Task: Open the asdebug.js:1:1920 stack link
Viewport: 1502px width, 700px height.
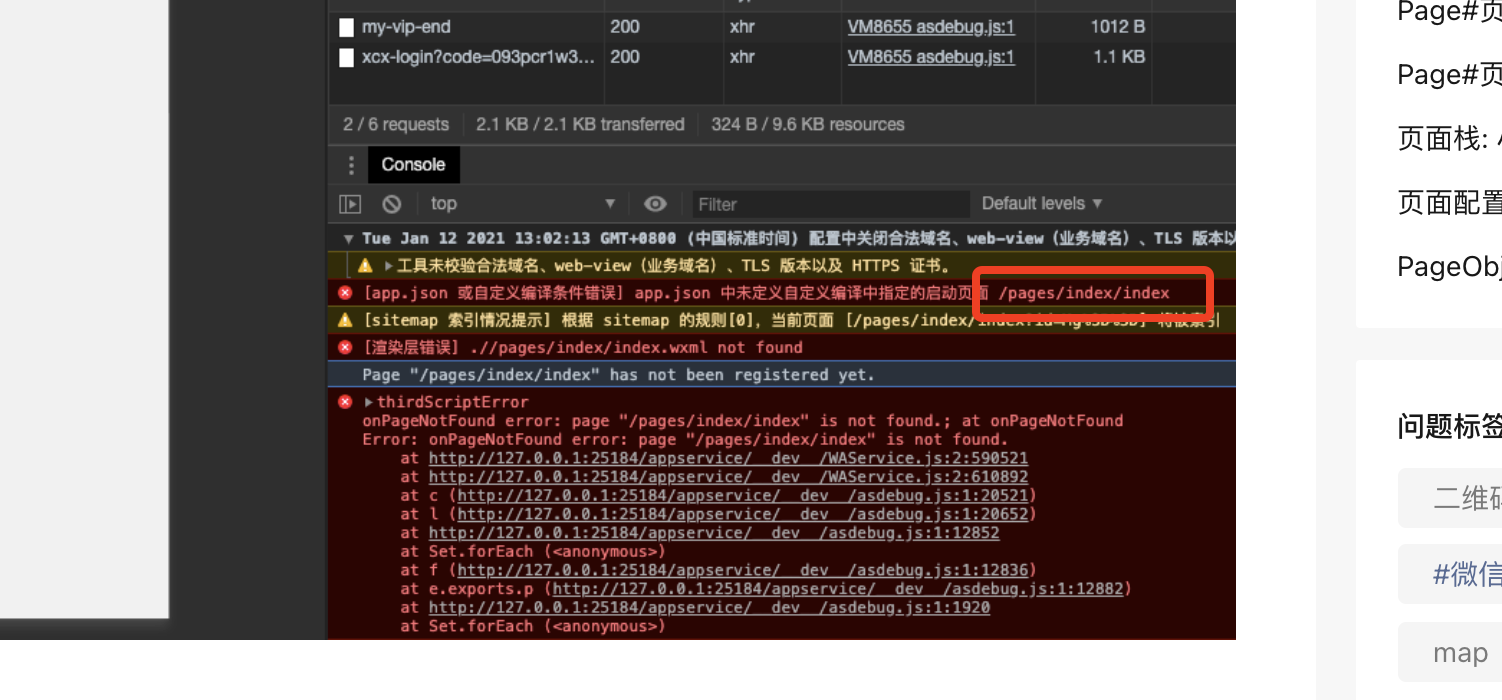Action: coord(709,607)
